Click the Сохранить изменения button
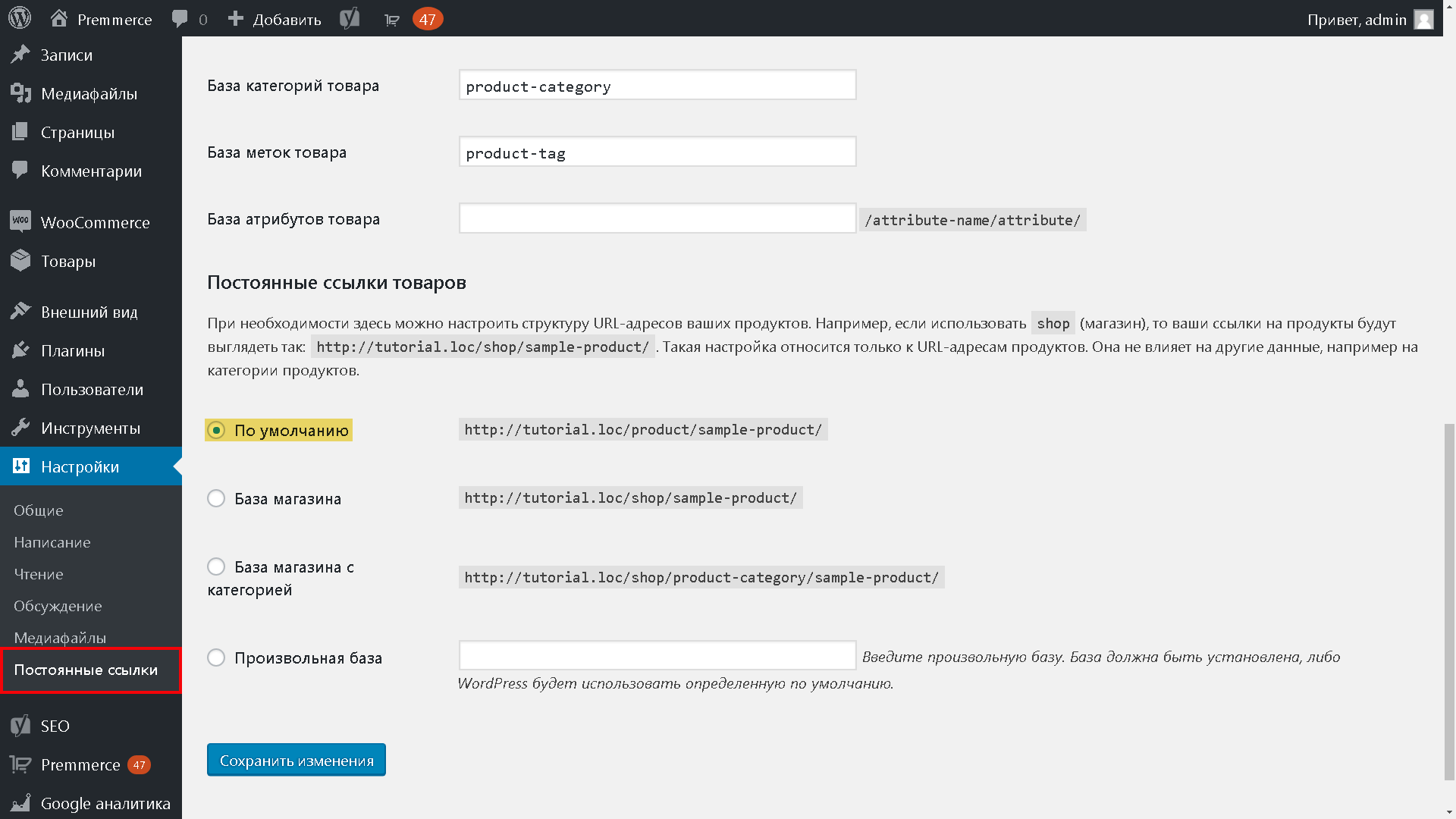 [297, 760]
